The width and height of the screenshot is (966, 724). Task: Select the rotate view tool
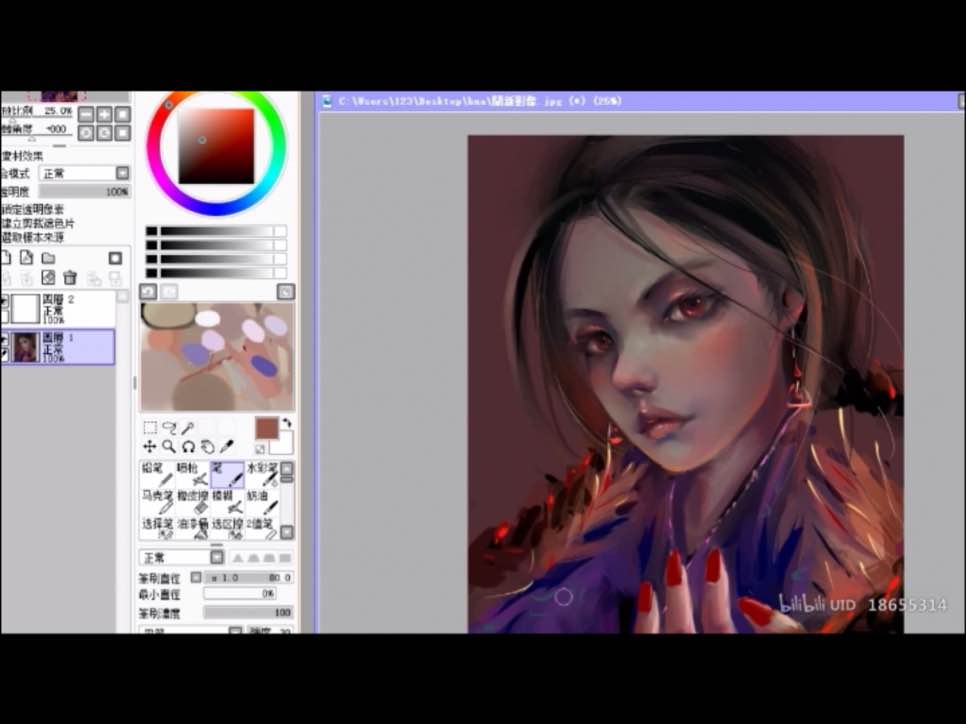click(188, 446)
